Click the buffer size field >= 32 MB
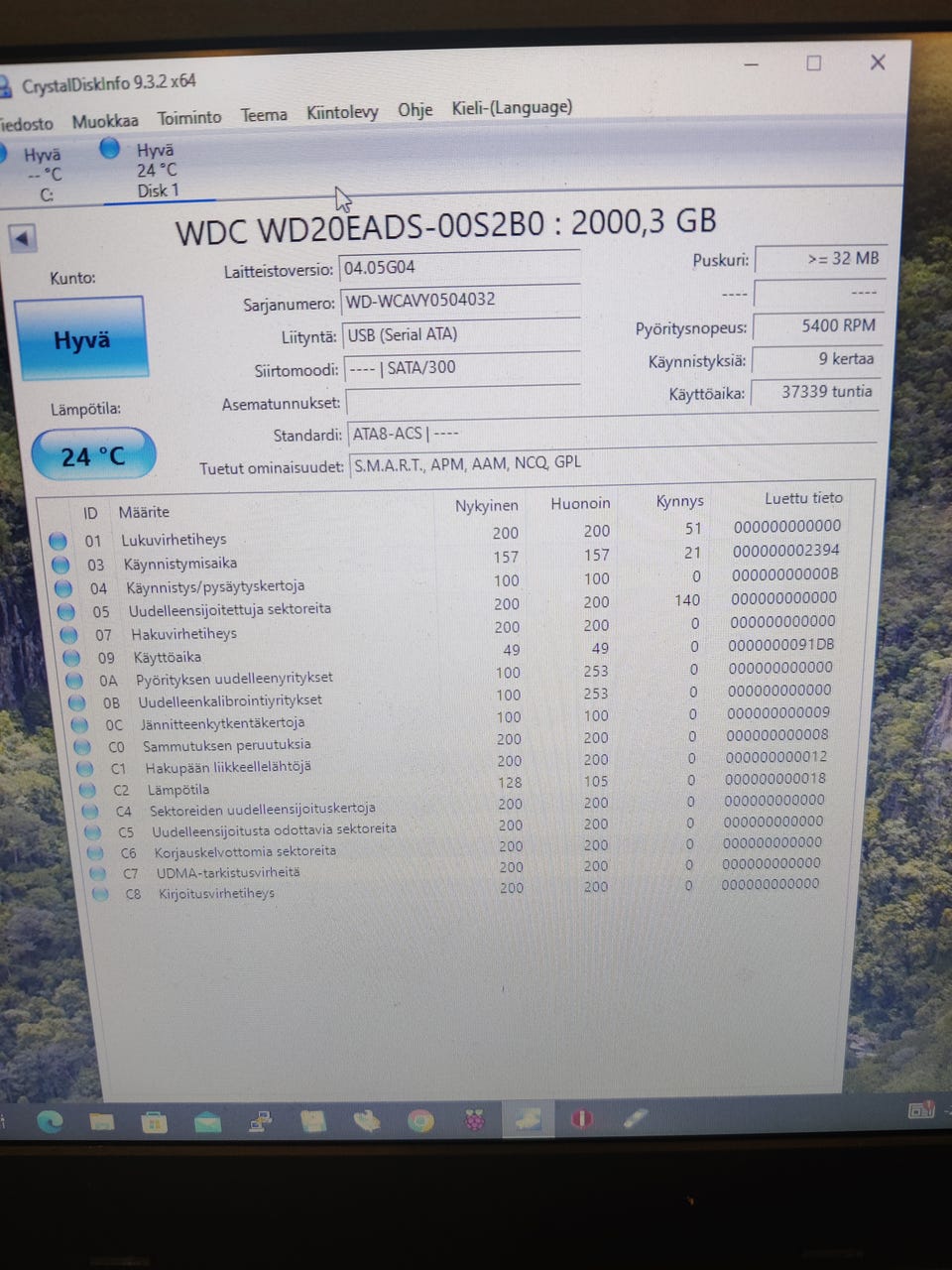This screenshot has height=1270, width=952. [820, 259]
